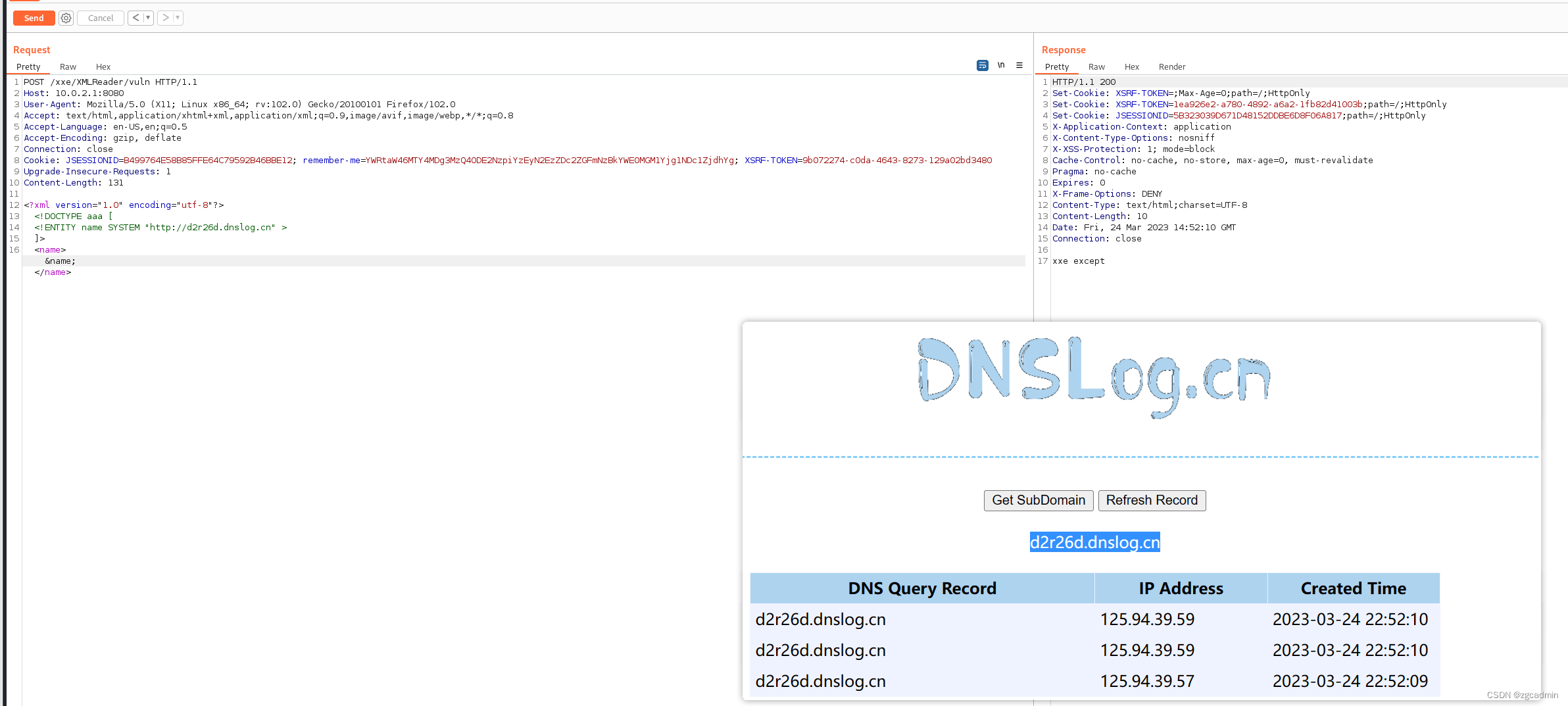Click the DNSLog.cn logo image
The width and height of the screenshot is (1568, 706).
click(x=1094, y=377)
